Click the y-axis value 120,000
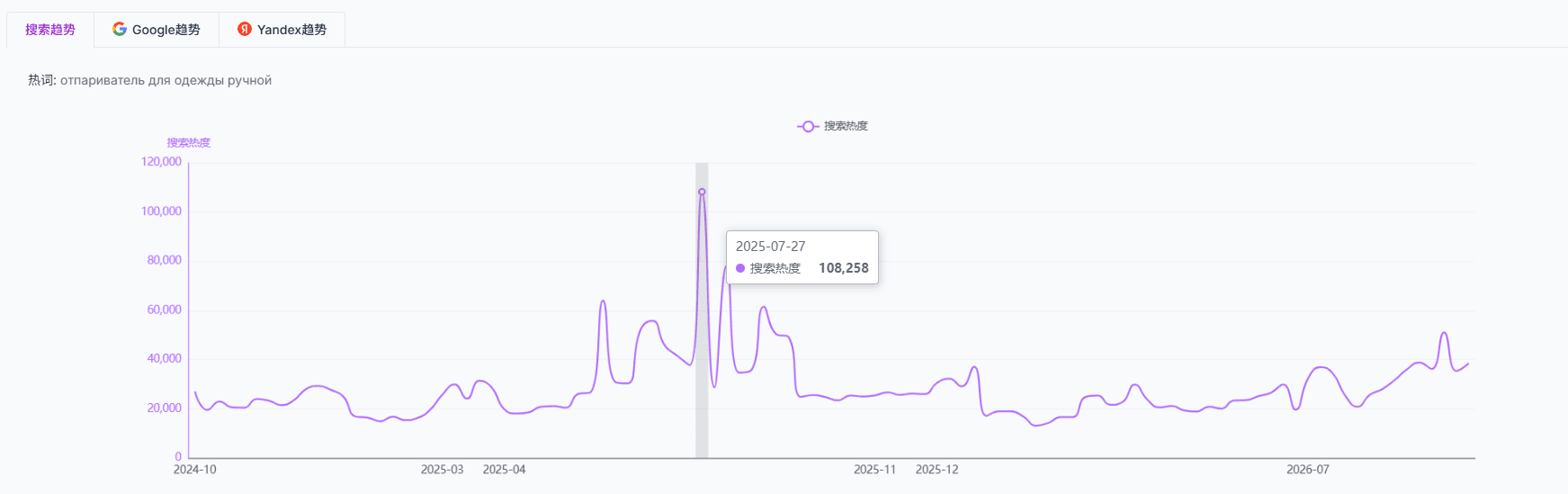This screenshot has height=494, width=1568. pos(161,162)
